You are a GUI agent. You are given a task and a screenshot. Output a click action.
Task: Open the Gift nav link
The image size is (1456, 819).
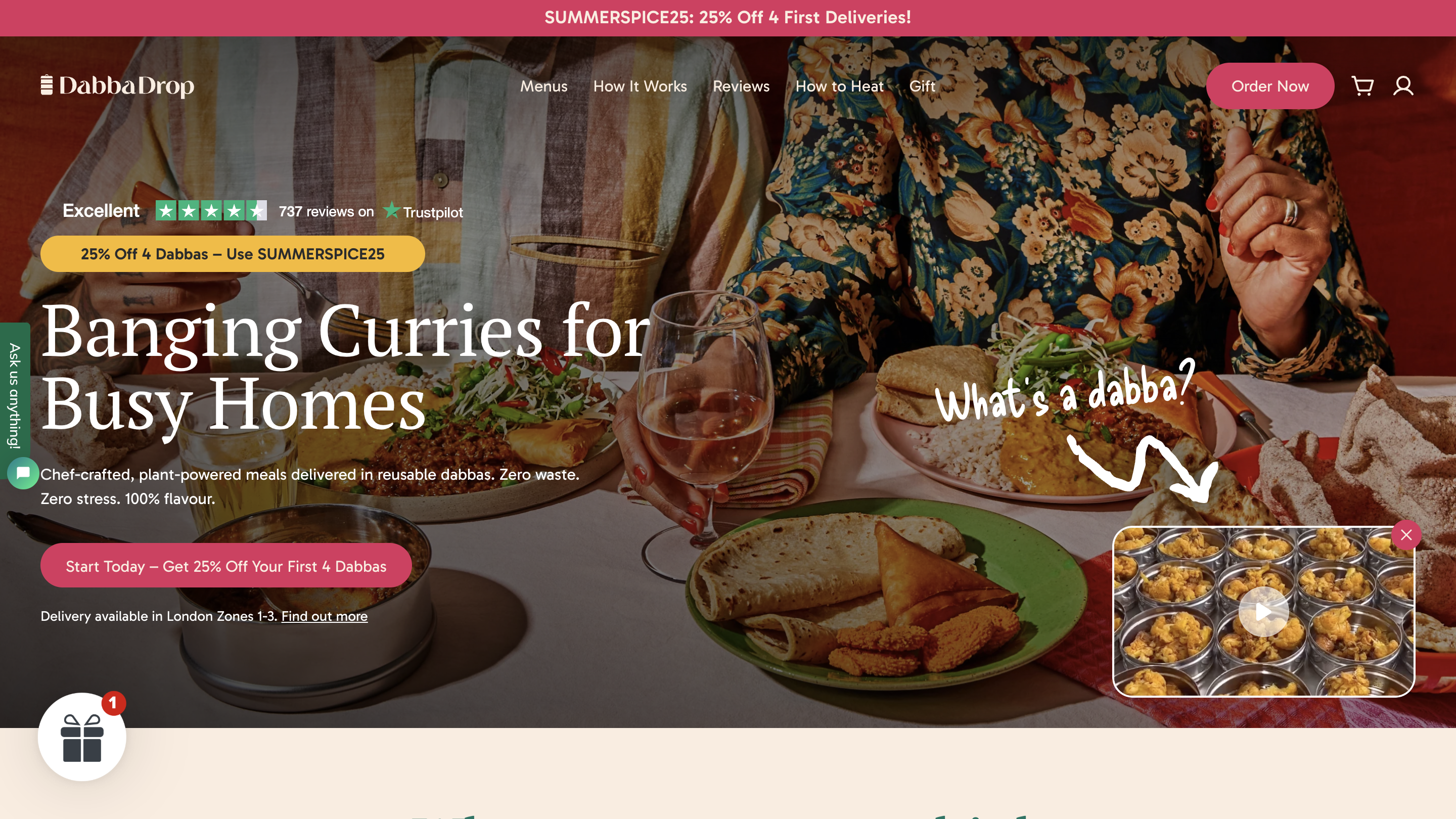pos(922,86)
